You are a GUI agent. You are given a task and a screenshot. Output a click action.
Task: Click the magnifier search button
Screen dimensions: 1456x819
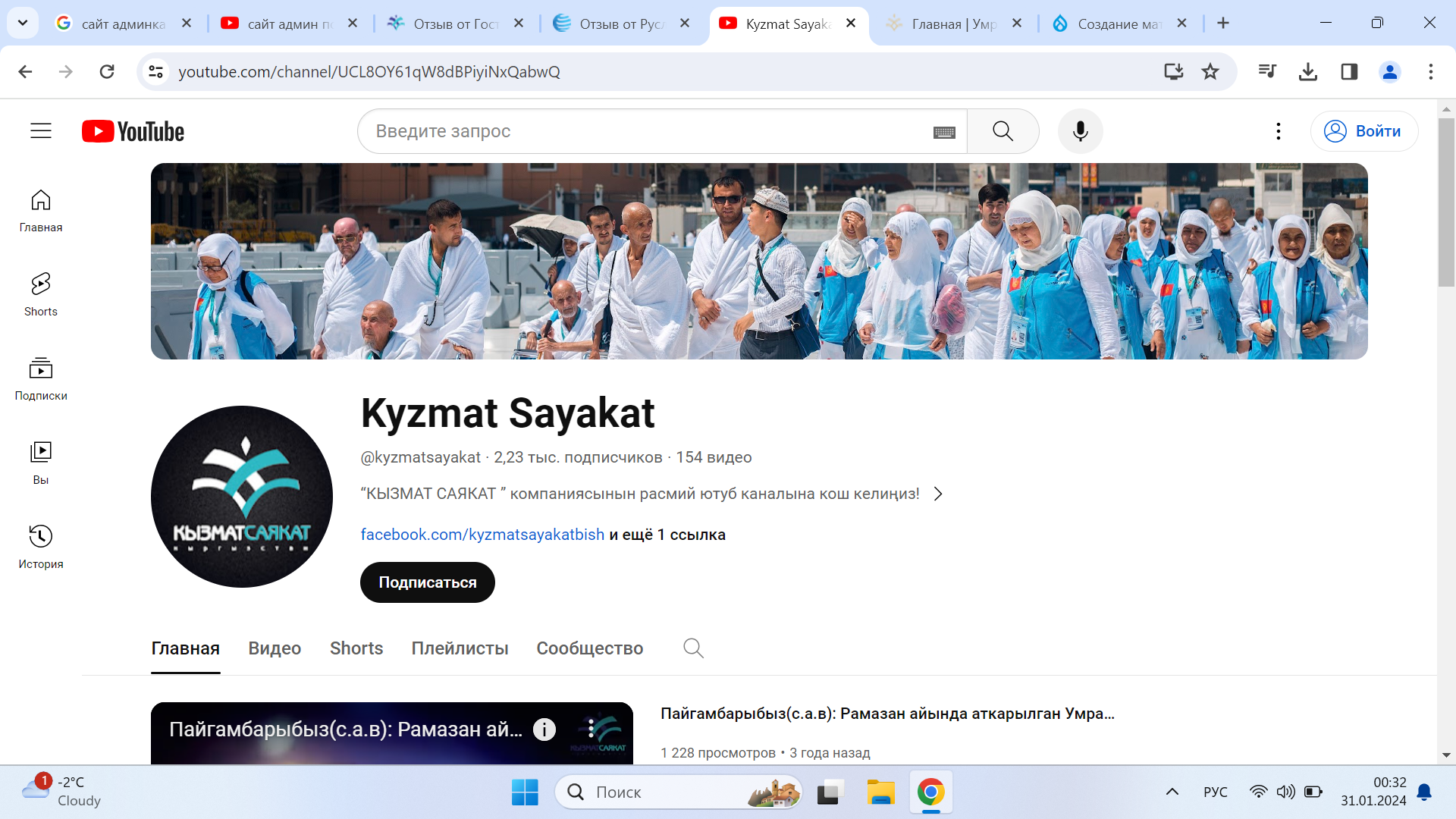pyautogui.click(x=1003, y=131)
